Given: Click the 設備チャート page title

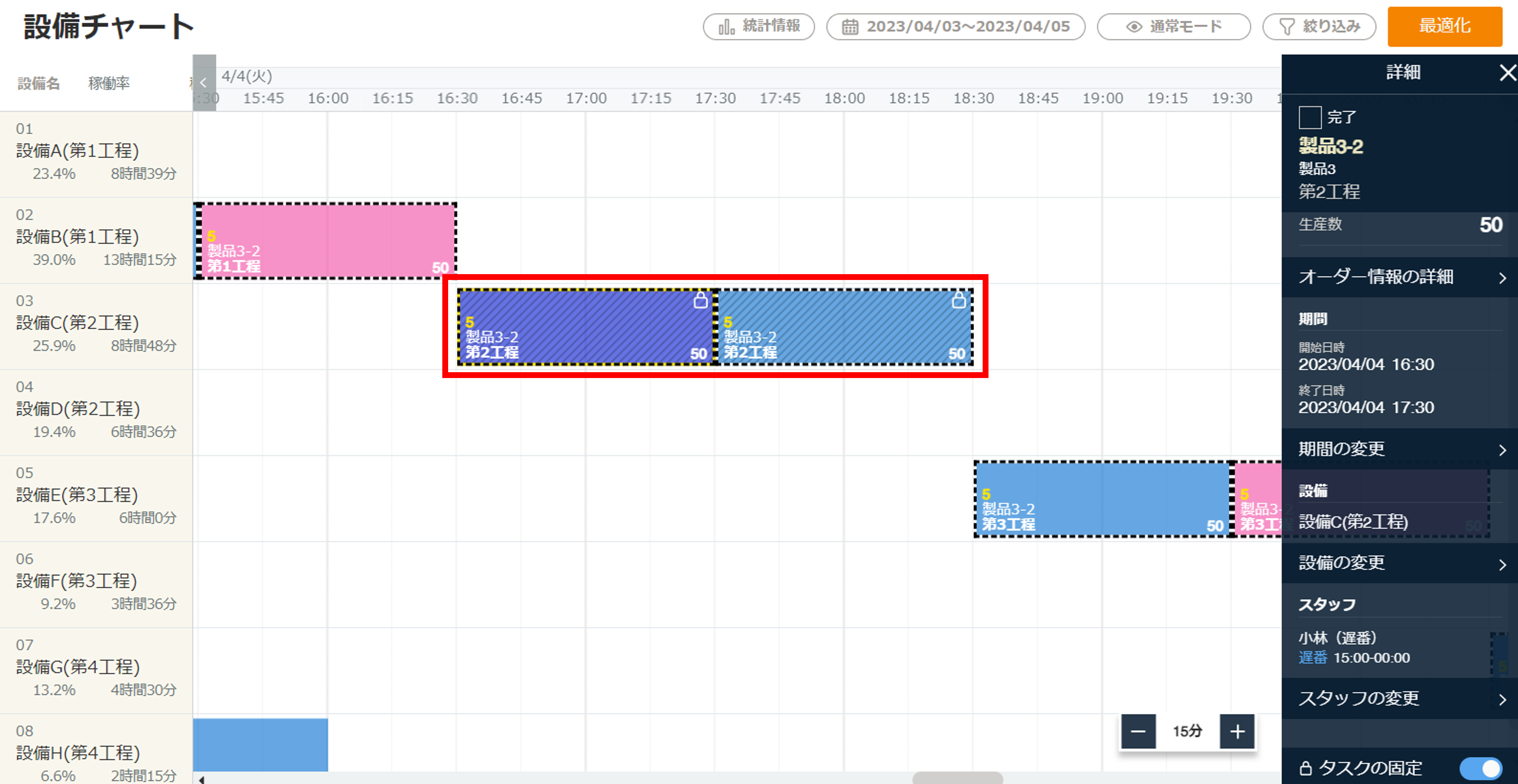Looking at the screenshot, I should [x=109, y=27].
